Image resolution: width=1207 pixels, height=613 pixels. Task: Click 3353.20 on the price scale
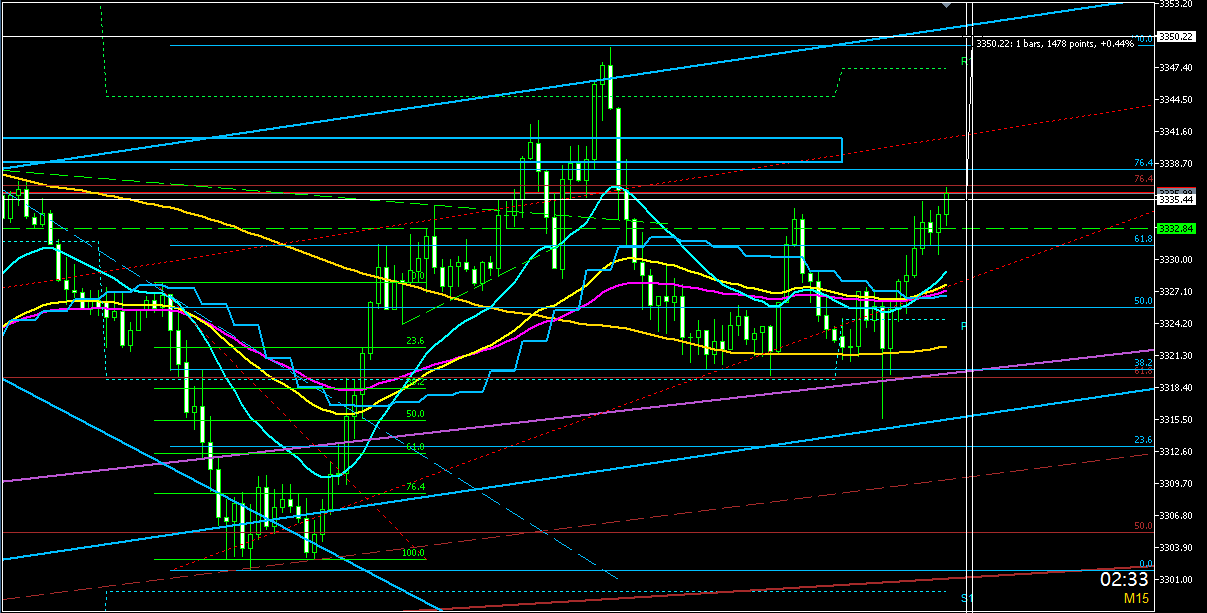pyautogui.click(x=1175, y=4)
